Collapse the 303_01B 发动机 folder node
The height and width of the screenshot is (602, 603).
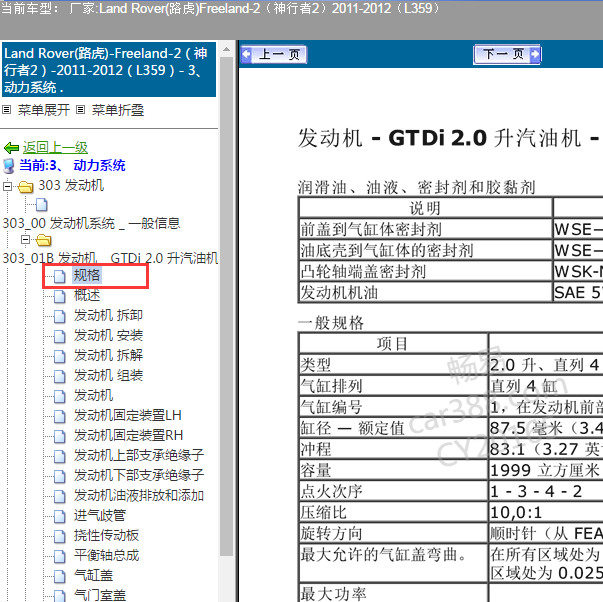[x=25, y=240]
